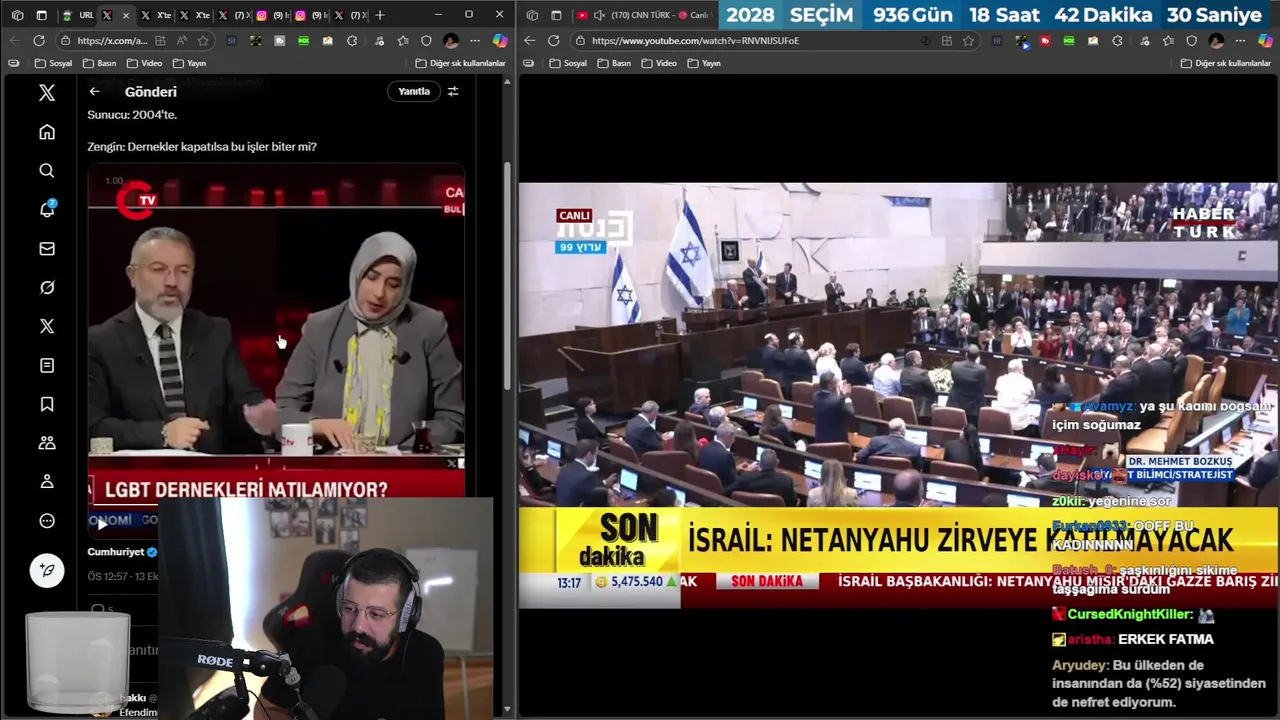Click the Gönderi heading text
This screenshot has width=1280, height=720.
(151, 92)
